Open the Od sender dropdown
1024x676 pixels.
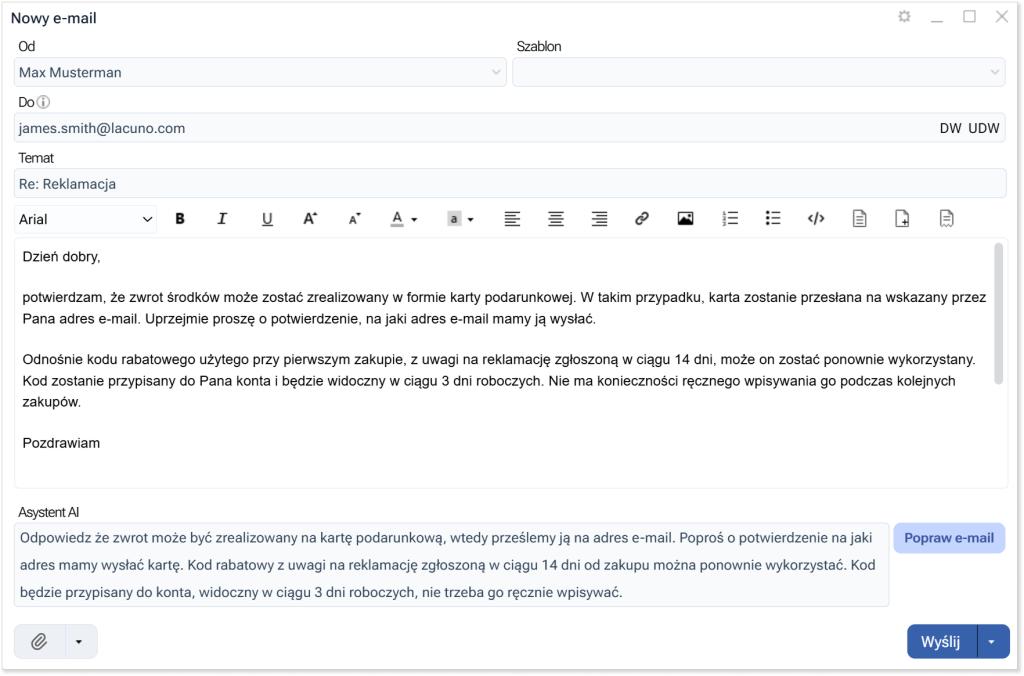pyautogui.click(x=260, y=72)
